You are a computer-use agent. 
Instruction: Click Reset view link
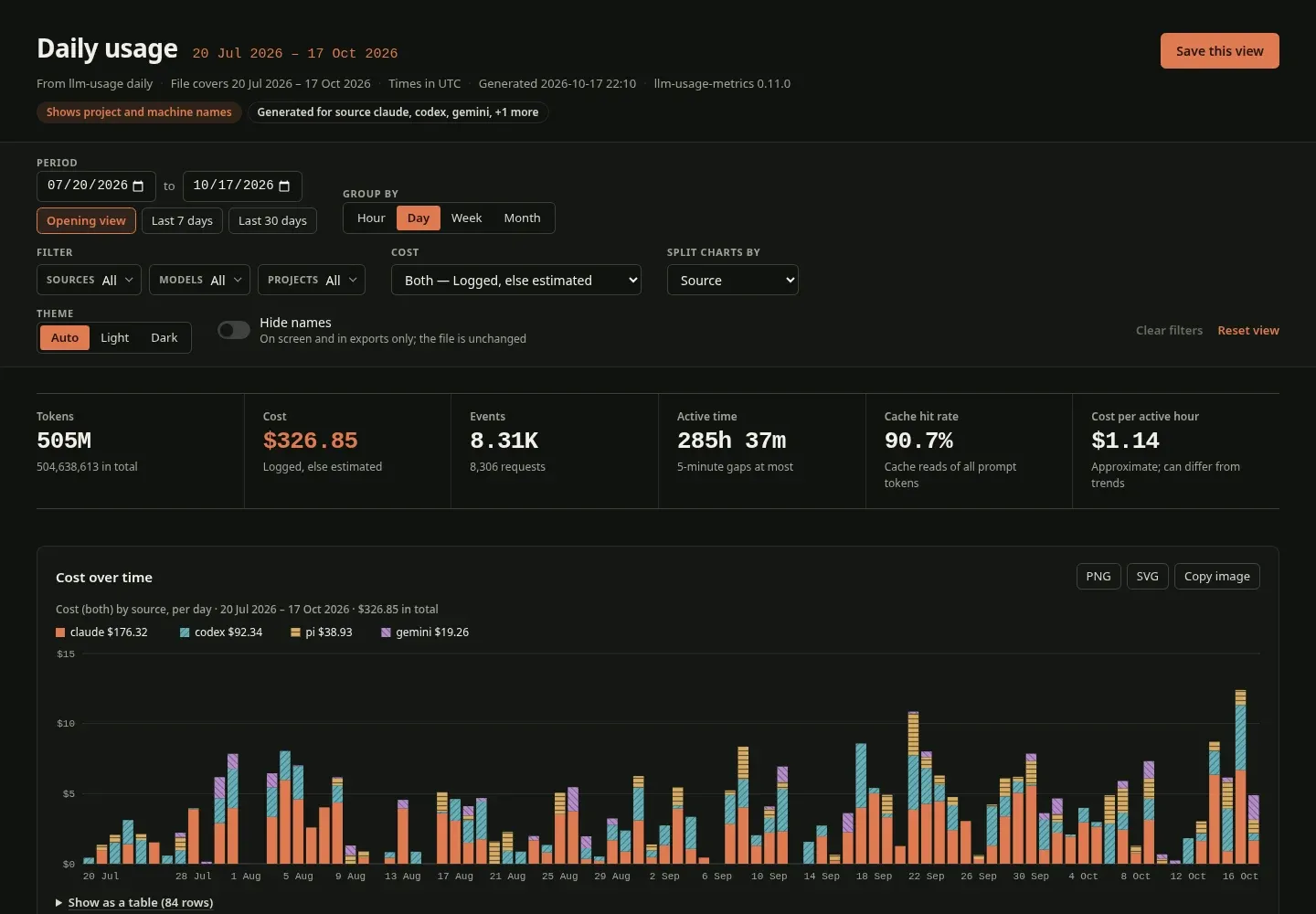click(1248, 330)
